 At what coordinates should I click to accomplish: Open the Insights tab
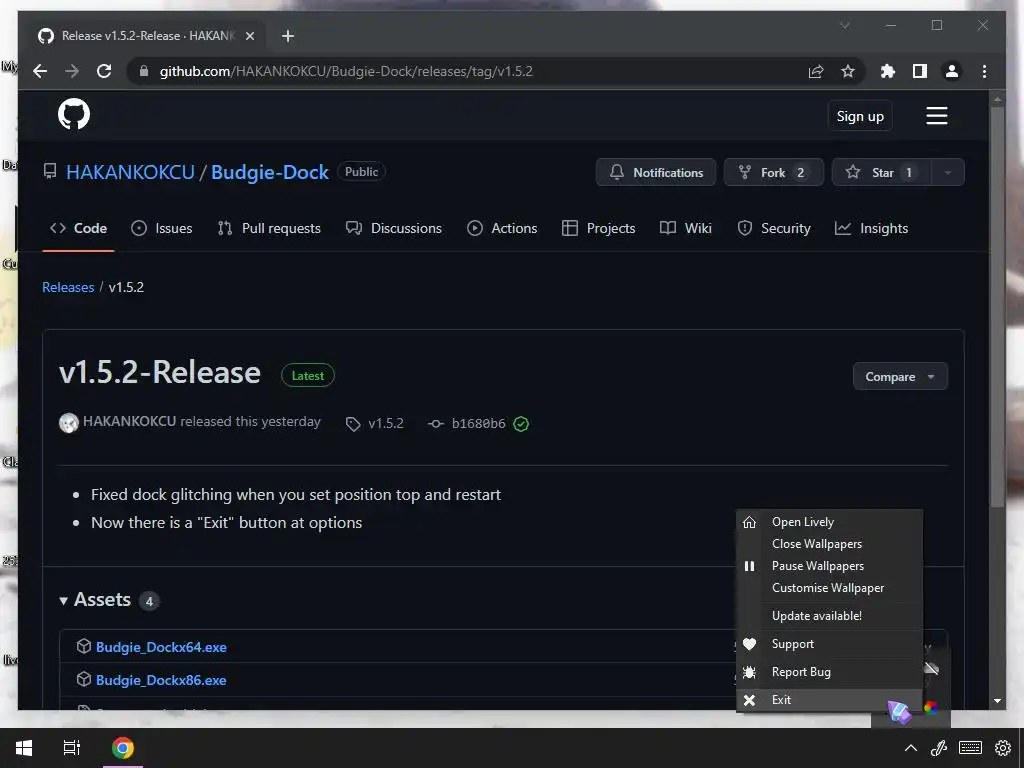coord(871,229)
